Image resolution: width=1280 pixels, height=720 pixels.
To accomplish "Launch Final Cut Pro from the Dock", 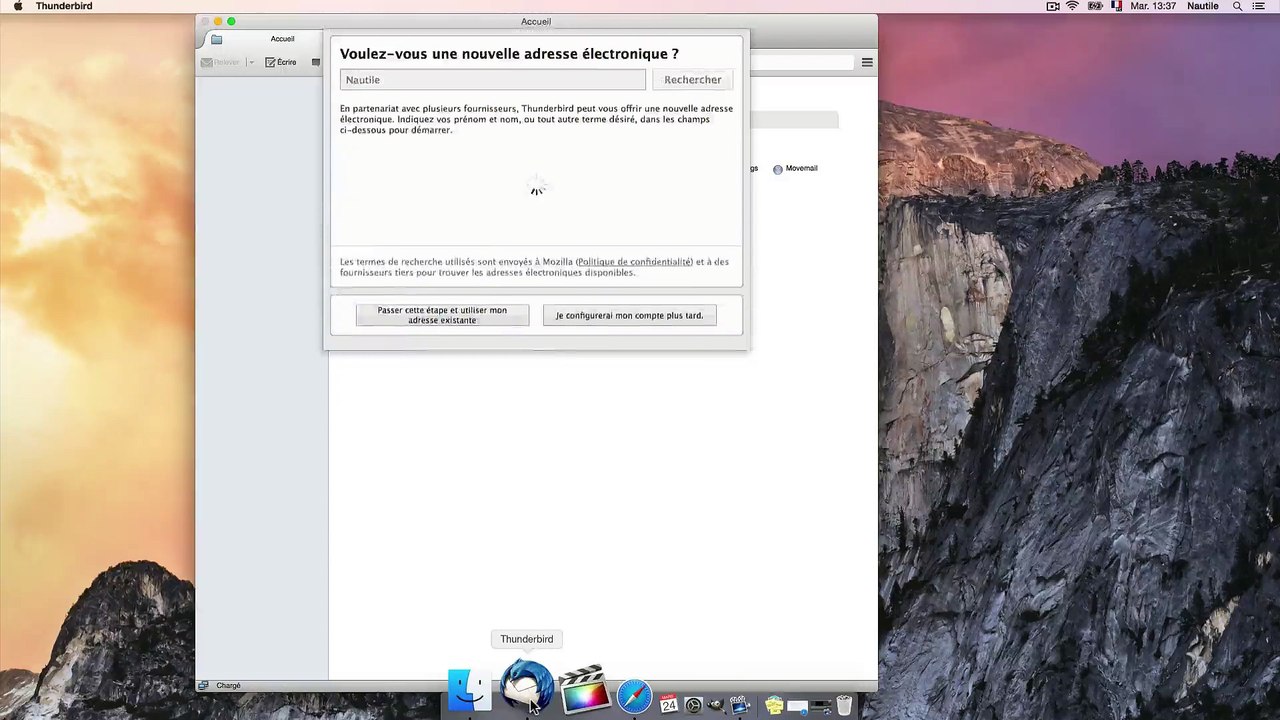I will (584, 689).
